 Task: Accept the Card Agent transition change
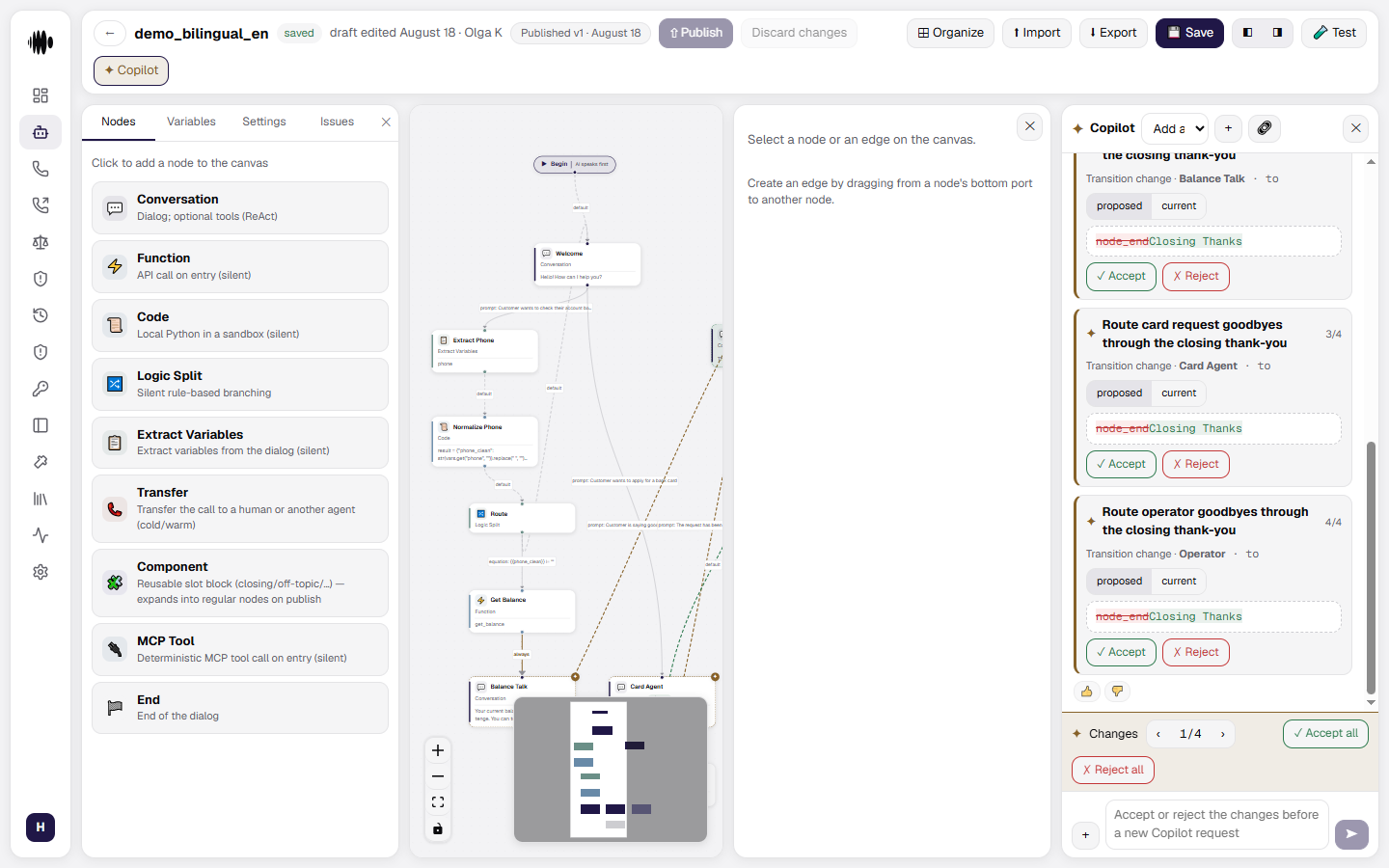pos(1121,465)
